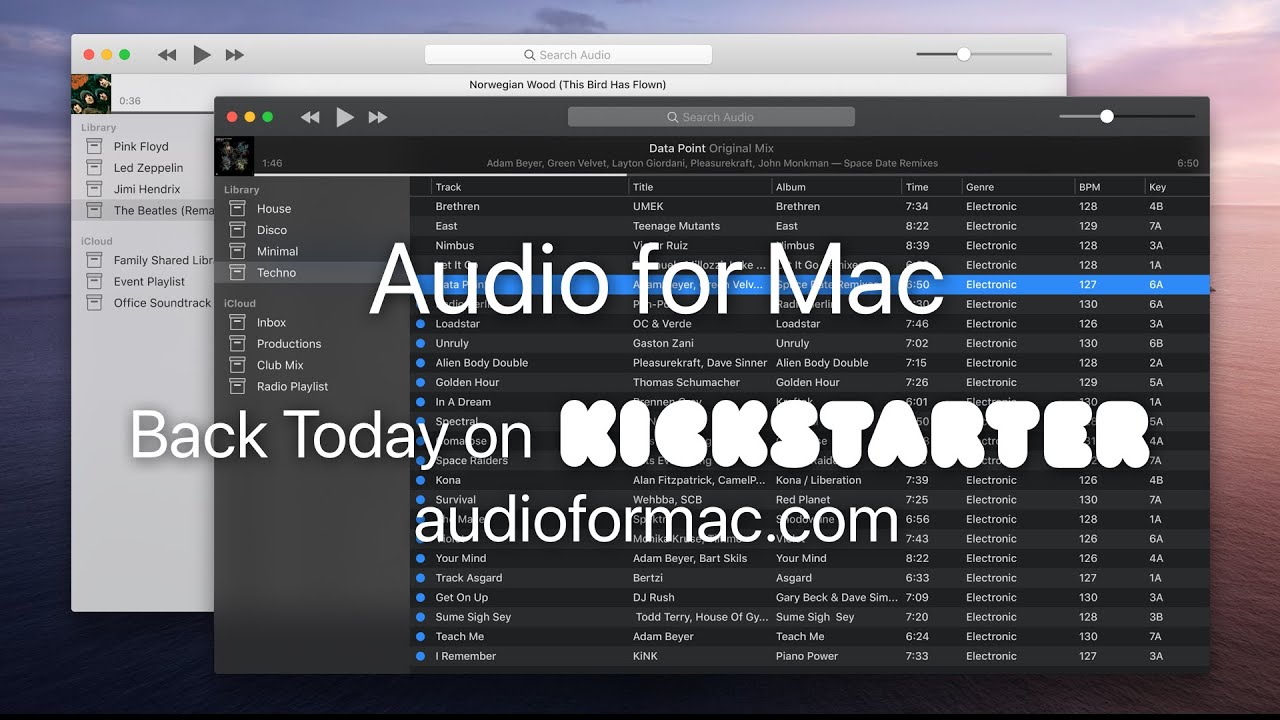Select the Brethren track row
Viewport: 1280px width, 720px height.
point(809,207)
